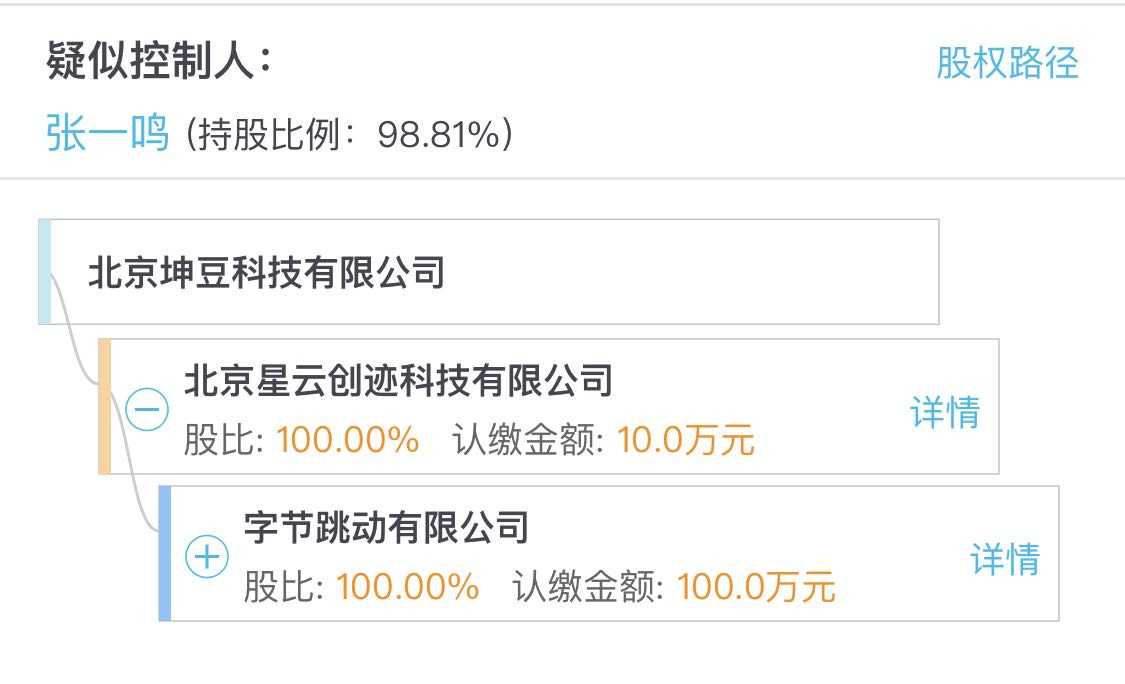This screenshot has height=684, width=1125.
Task: Click 100.0万元 subscribed amount value
Action: 756,587
